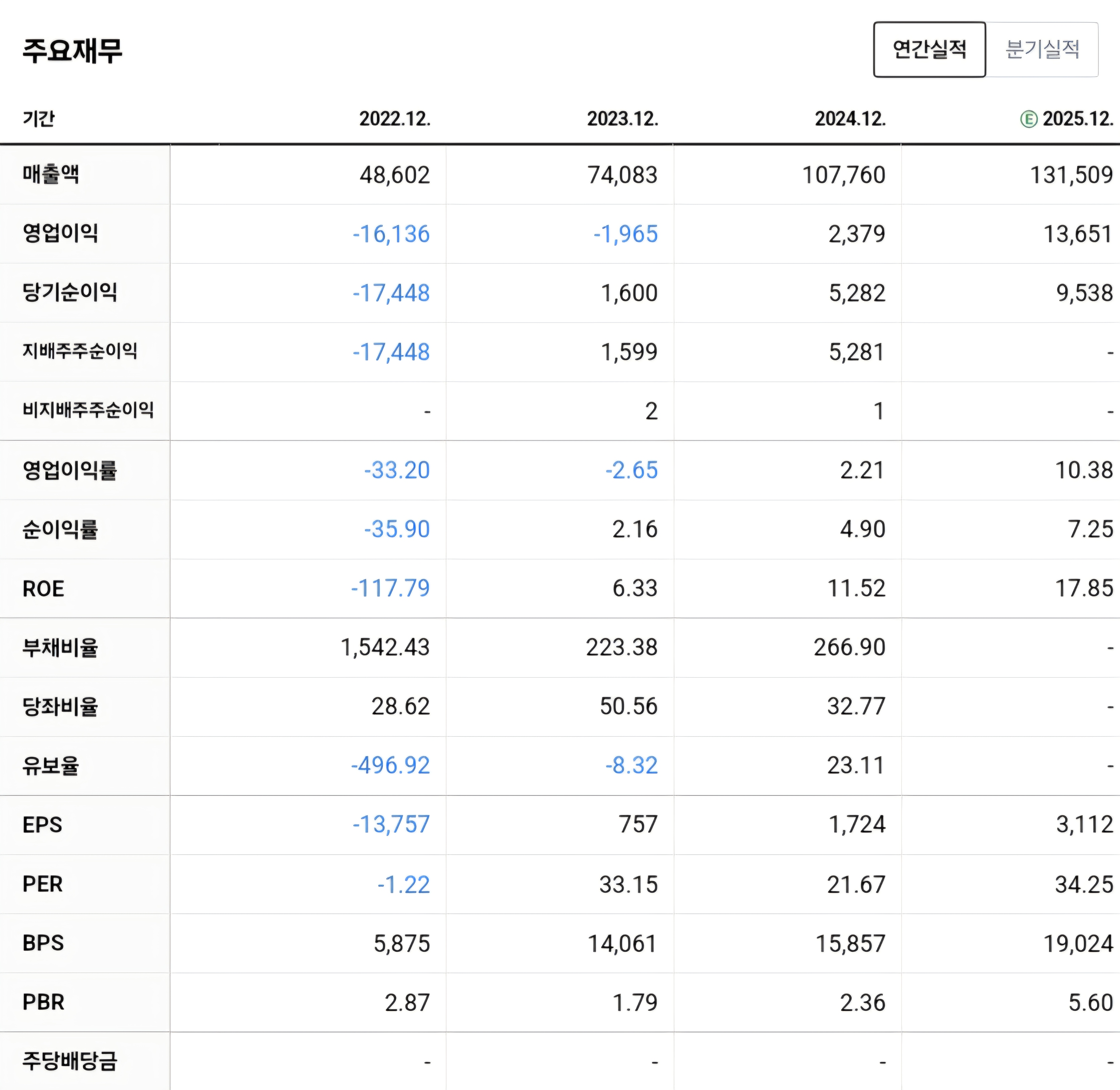Select the 영업이익 row label
This screenshot has height=1090, width=1120.
[60, 234]
